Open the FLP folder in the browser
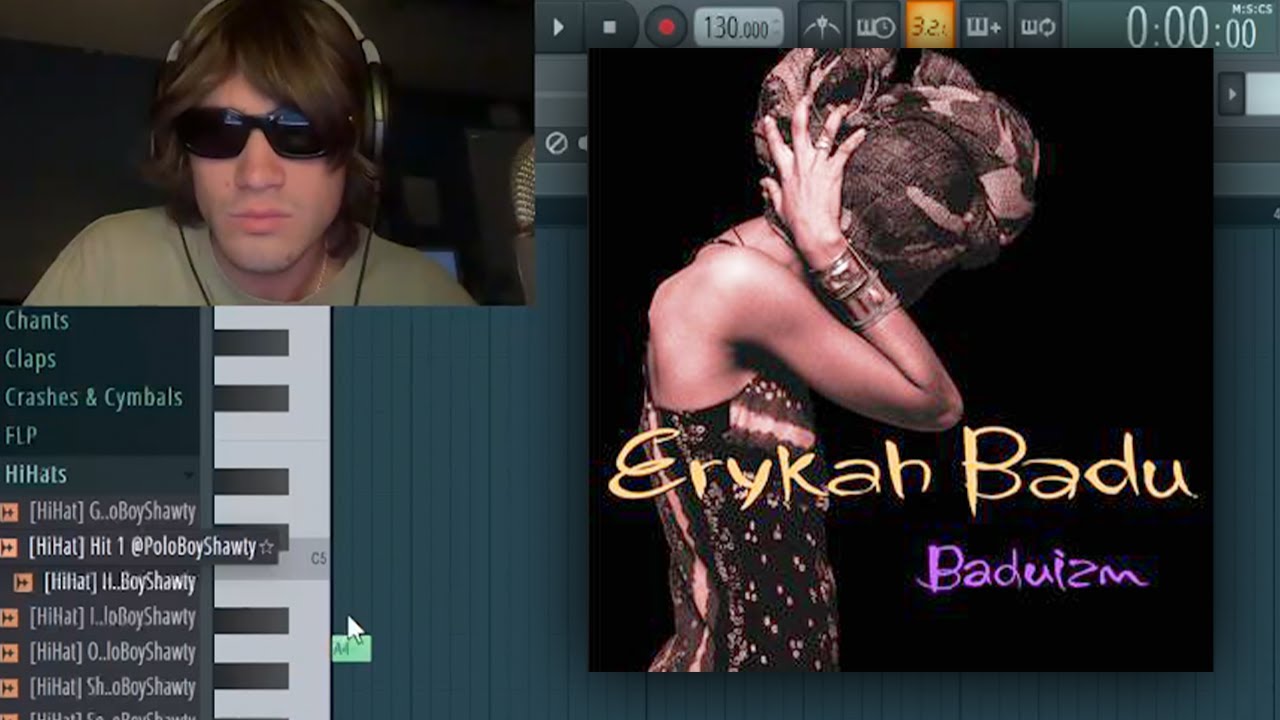This screenshot has width=1280, height=720. (x=21, y=436)
